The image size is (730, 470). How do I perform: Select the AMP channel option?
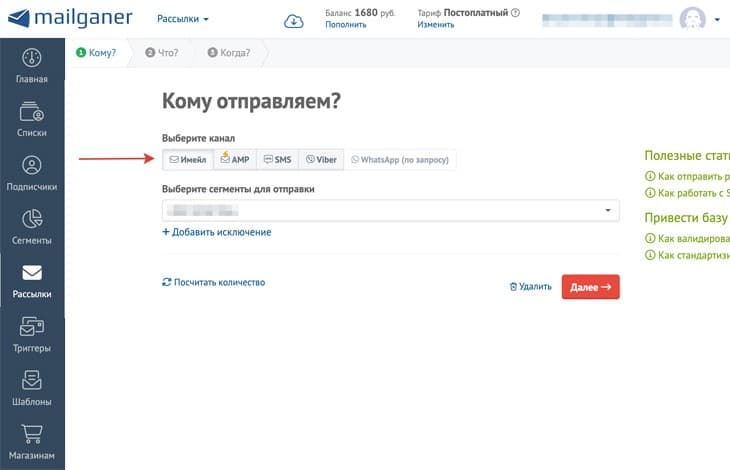point(235,160)
